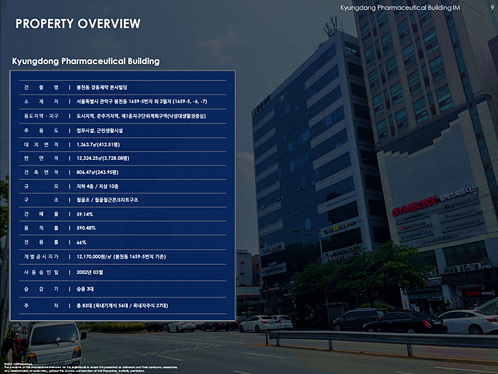Select the 지하 4층 / 지상 10층 floors value
The image size is (498, 374).
click(97, 186)
